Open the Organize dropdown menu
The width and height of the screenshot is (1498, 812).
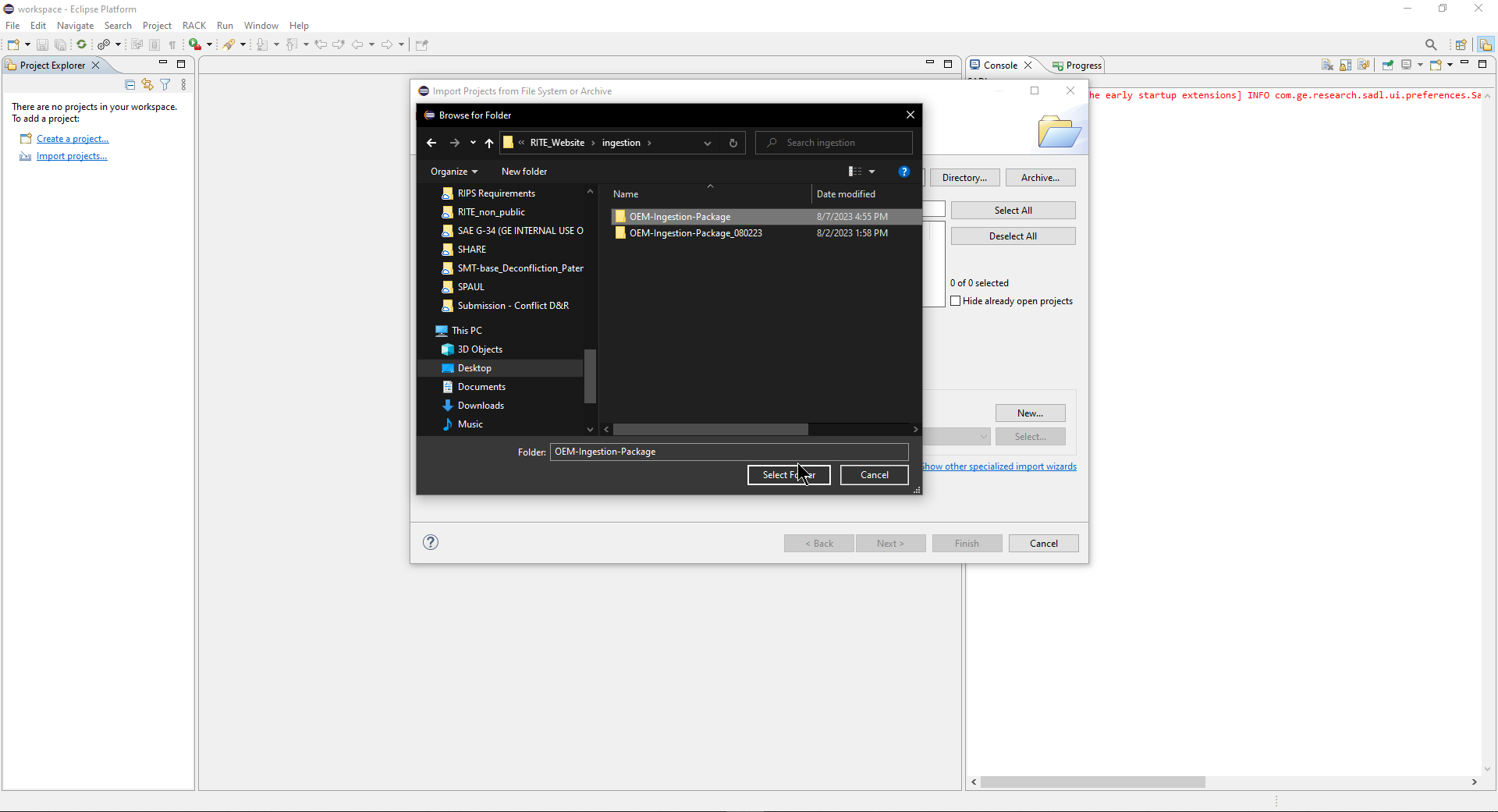(x=454, y=172)
